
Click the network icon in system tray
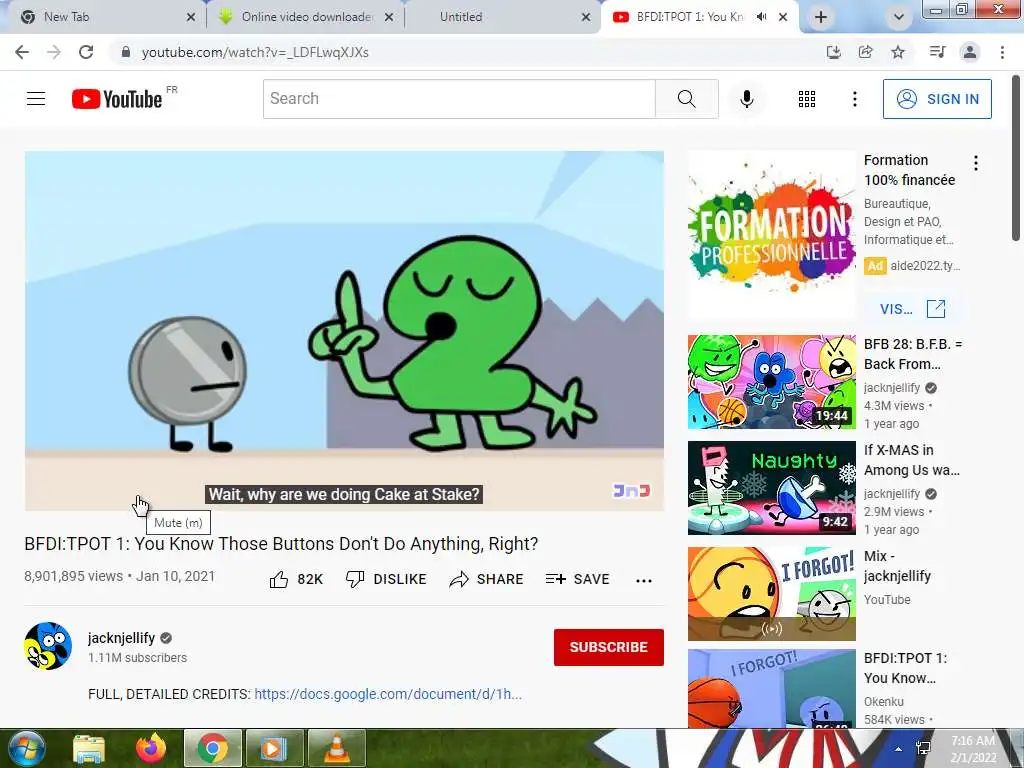923,748
